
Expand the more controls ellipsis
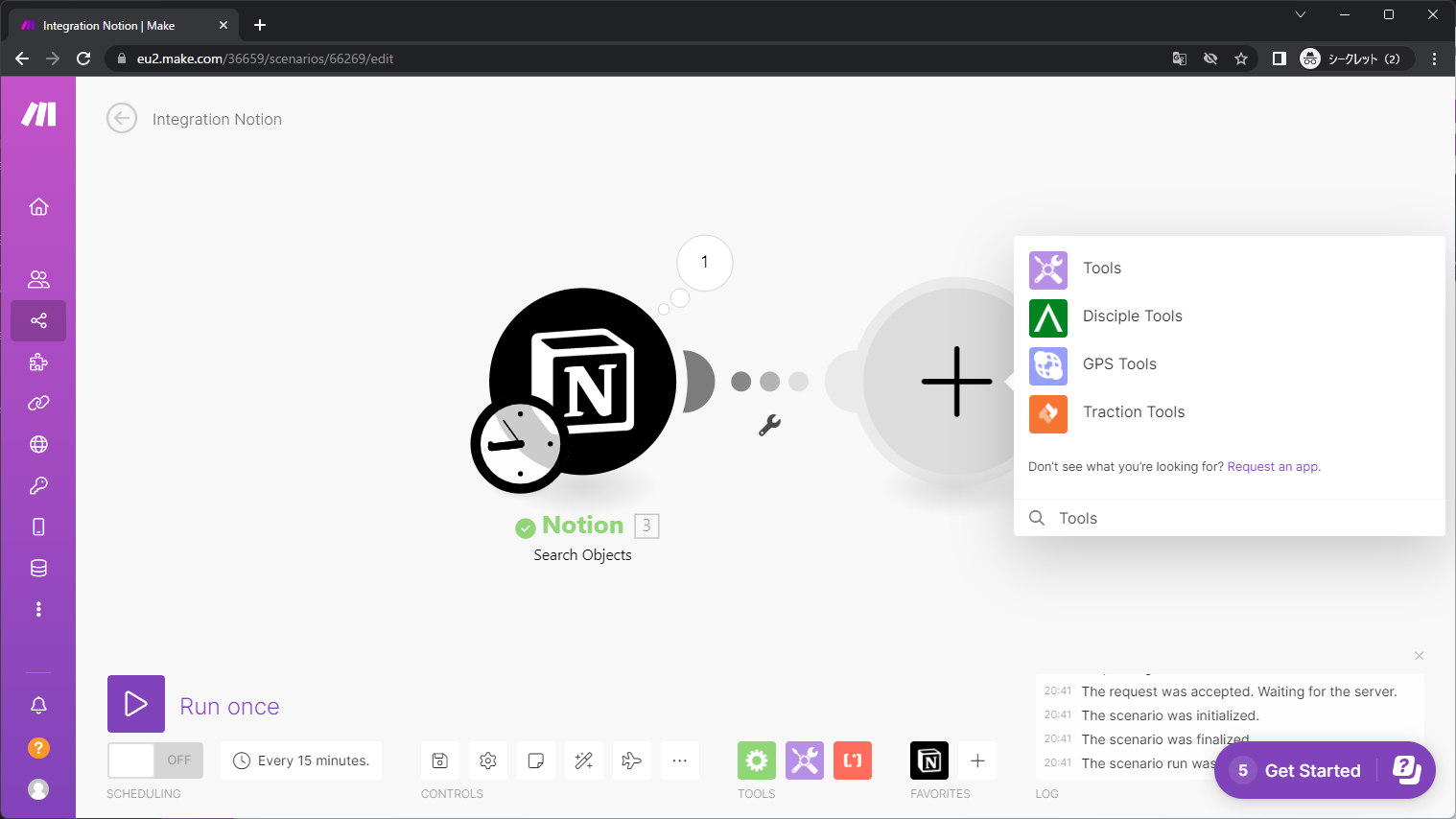point(680,760)
